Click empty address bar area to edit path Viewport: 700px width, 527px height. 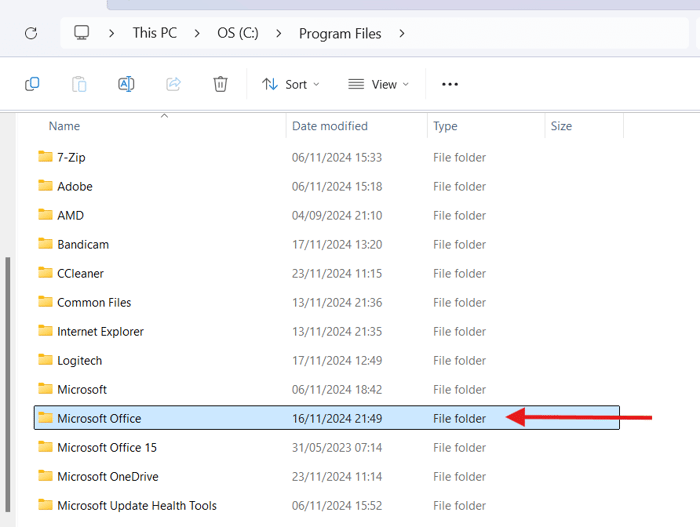(549, 33)
